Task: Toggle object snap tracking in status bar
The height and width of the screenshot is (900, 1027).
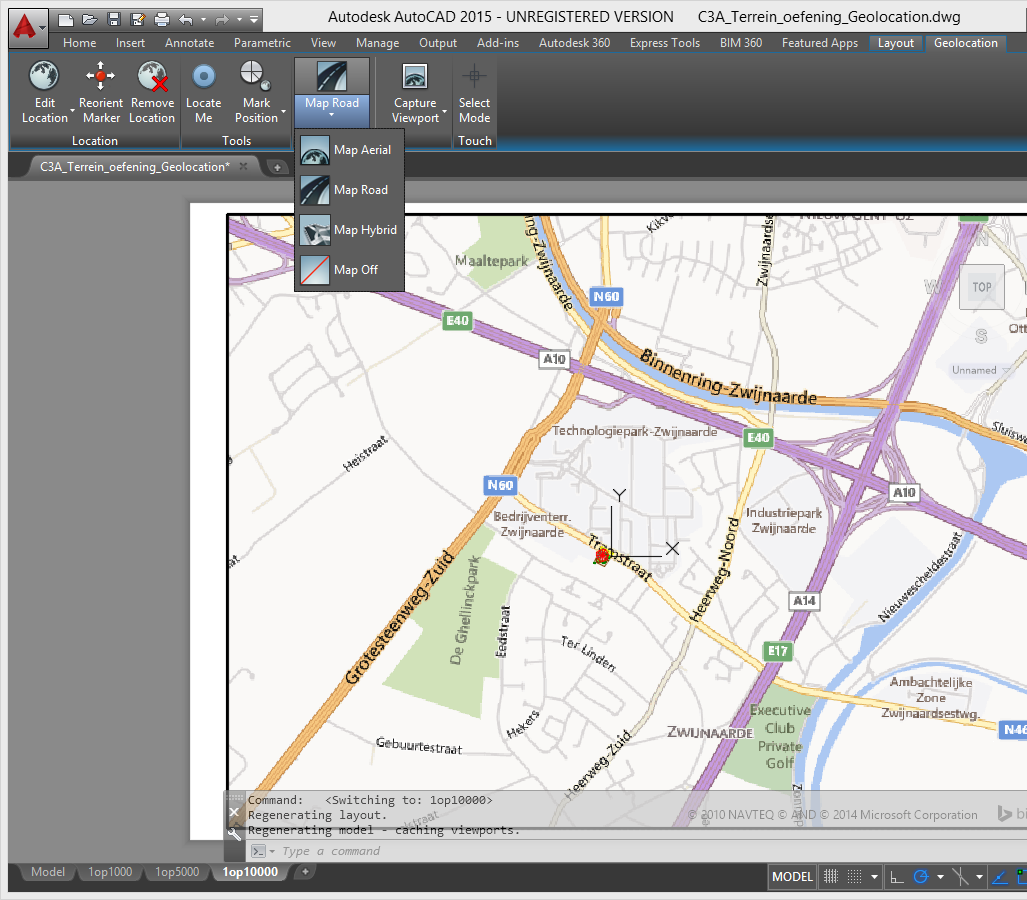Action: pos(999,877)
